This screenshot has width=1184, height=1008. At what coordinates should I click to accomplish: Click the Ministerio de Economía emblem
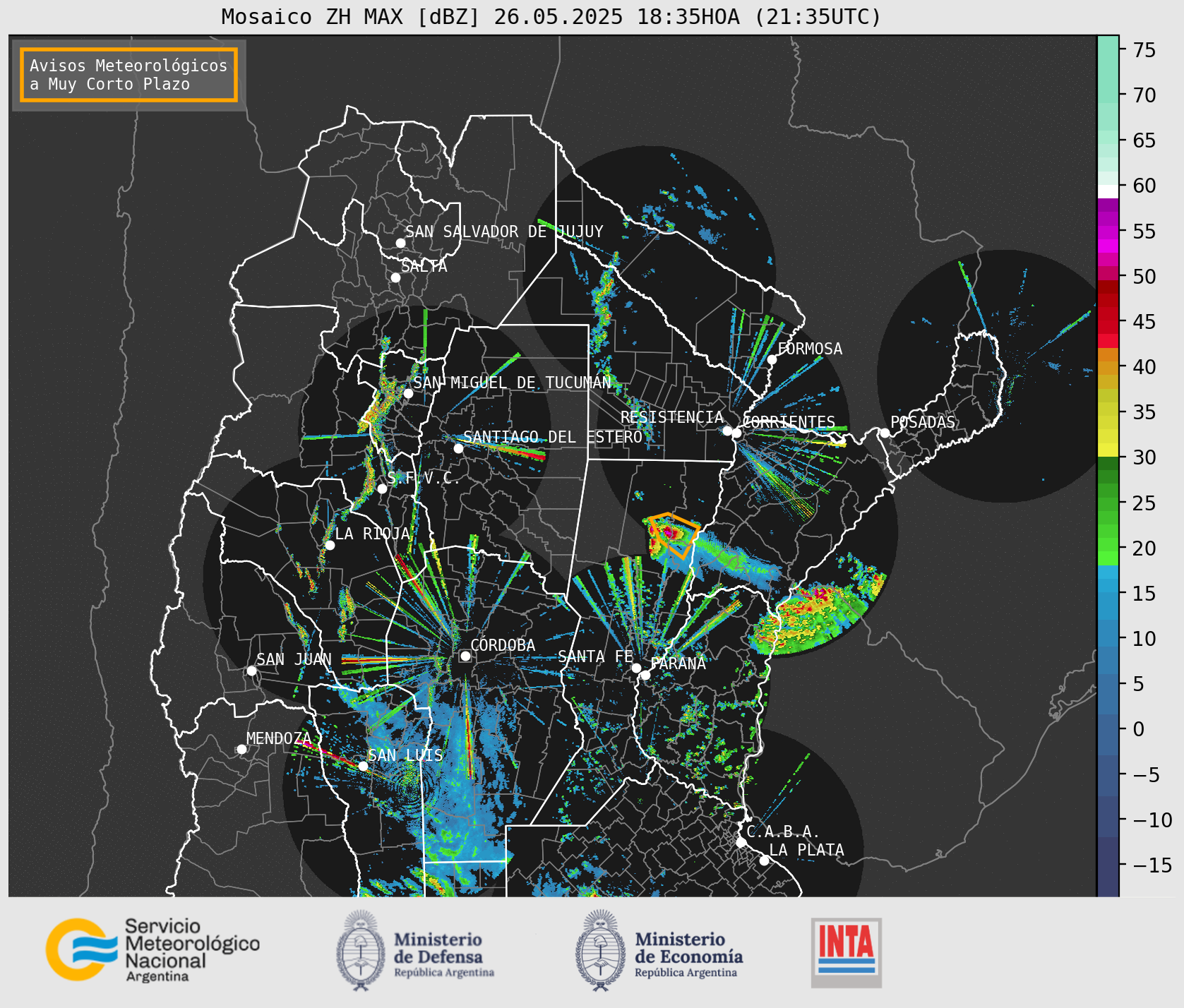[x=600, y=950]
